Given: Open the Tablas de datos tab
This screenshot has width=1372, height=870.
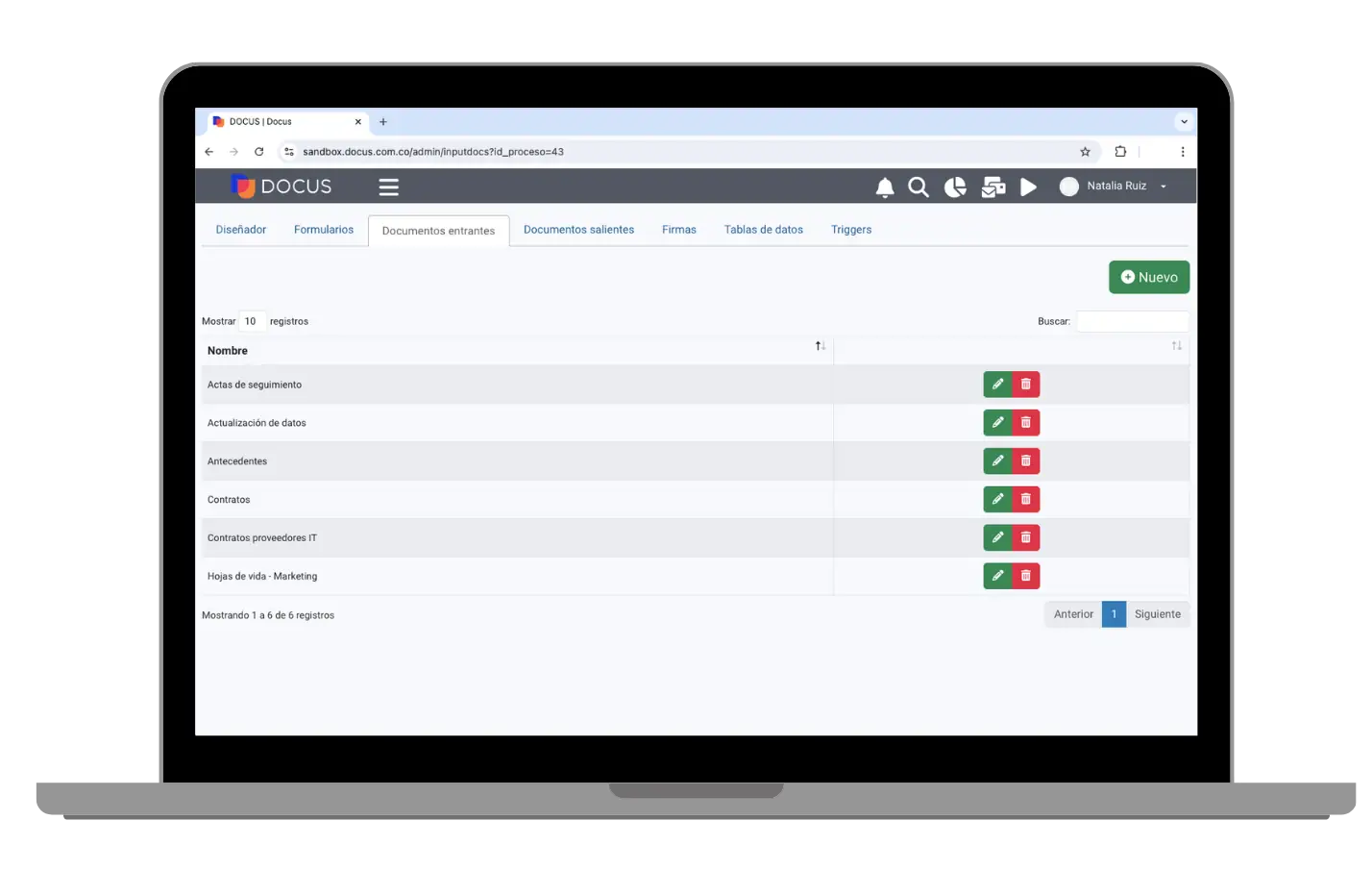Looking at the screenshot, I should [763, 230].
